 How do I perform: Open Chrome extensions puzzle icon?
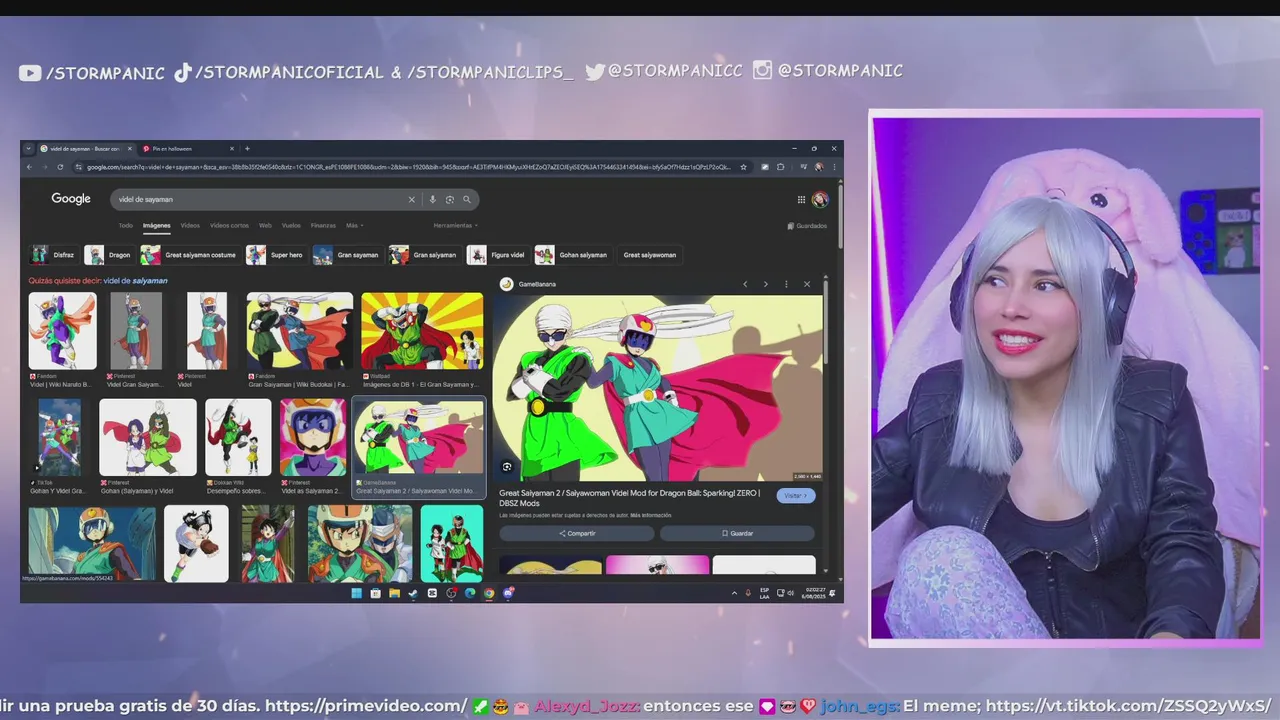coord(780,167)
